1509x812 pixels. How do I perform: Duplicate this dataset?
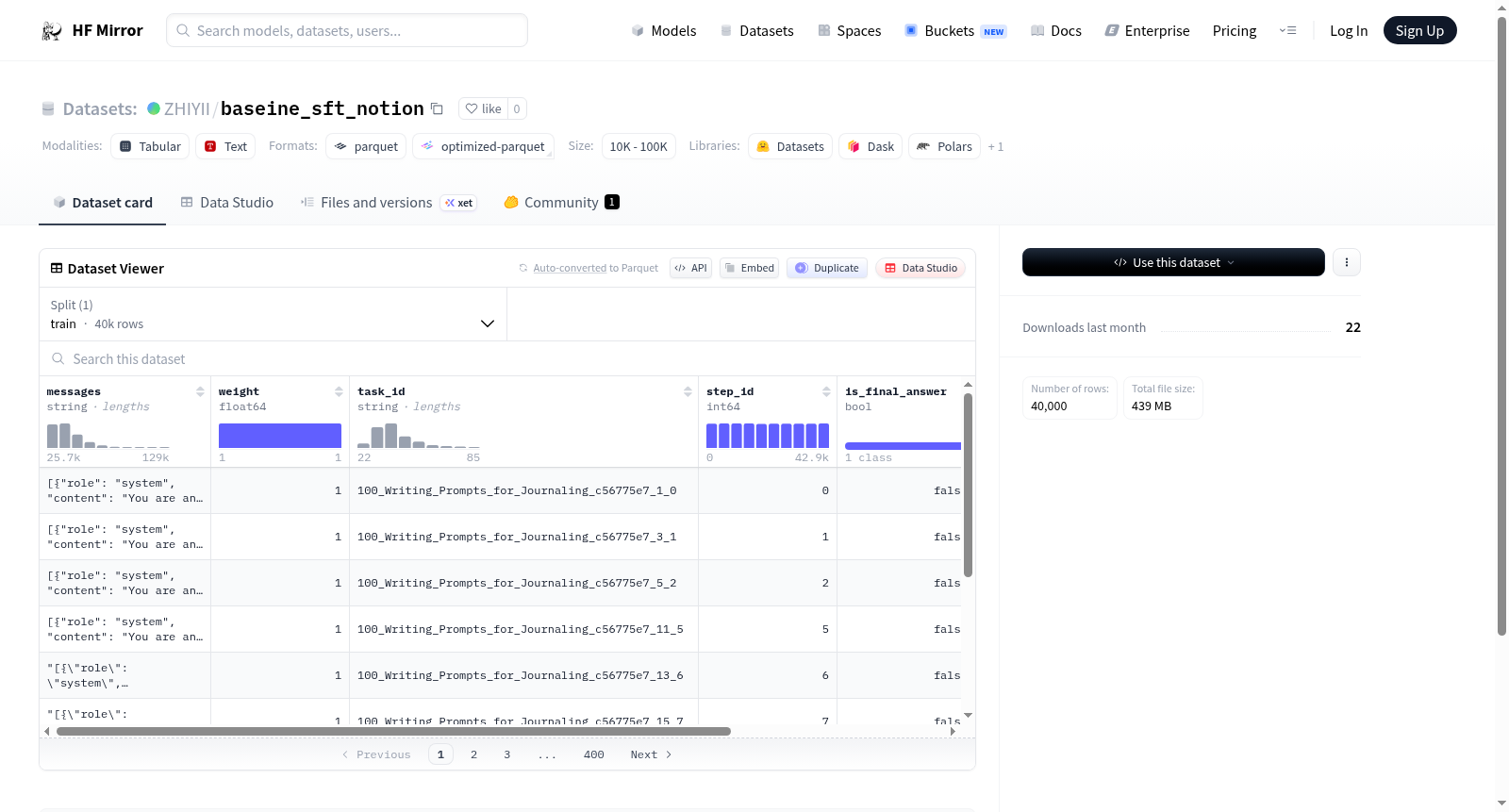tap(827, 268)
